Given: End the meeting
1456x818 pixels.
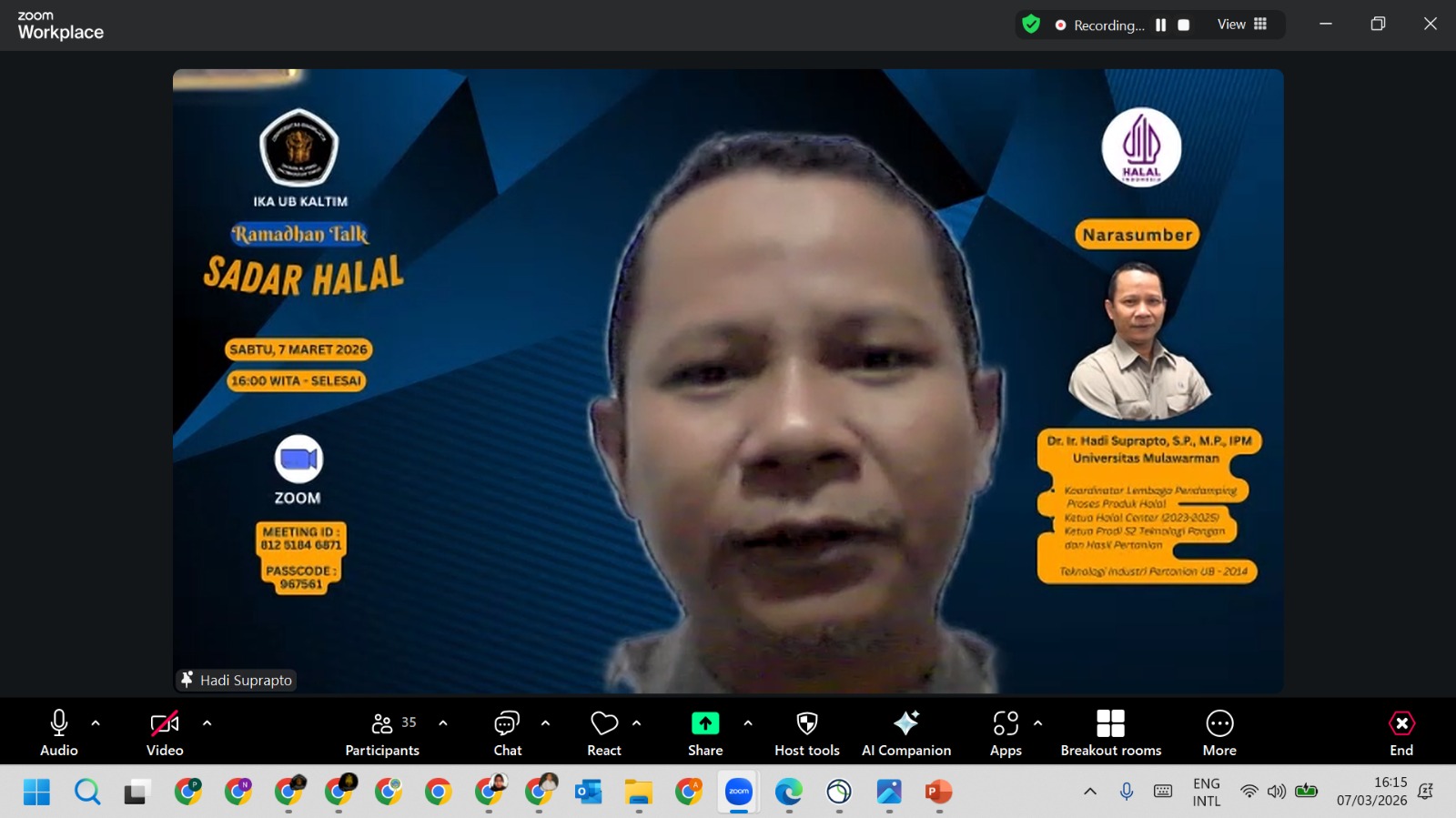Looking at the screenshot, I should (1401, 732).
